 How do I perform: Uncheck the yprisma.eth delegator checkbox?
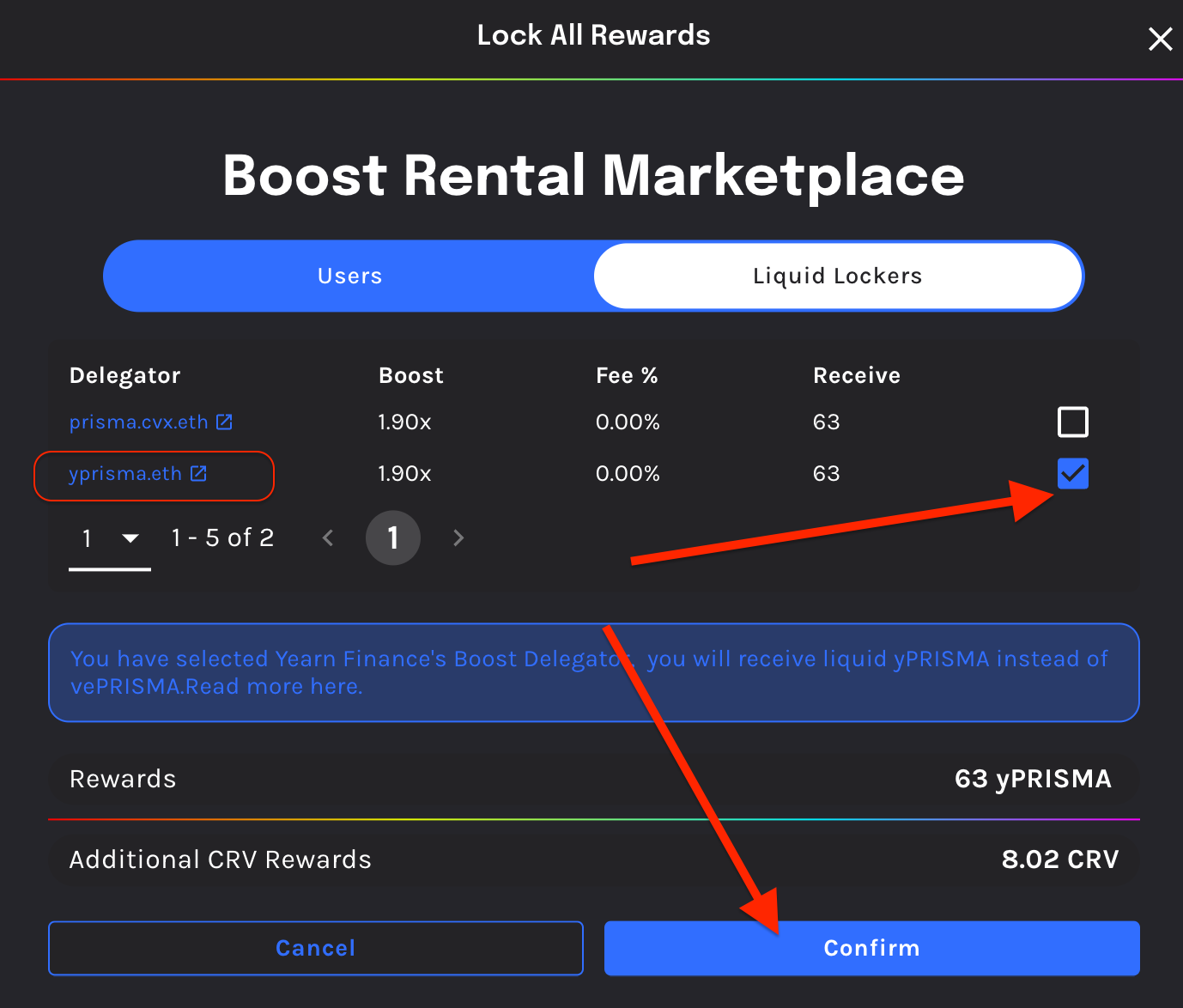[1072, 473]
